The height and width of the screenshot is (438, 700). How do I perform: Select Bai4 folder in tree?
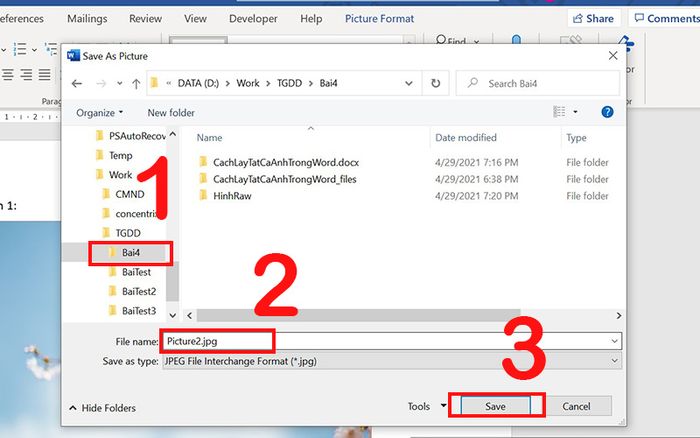pos(125,252)
